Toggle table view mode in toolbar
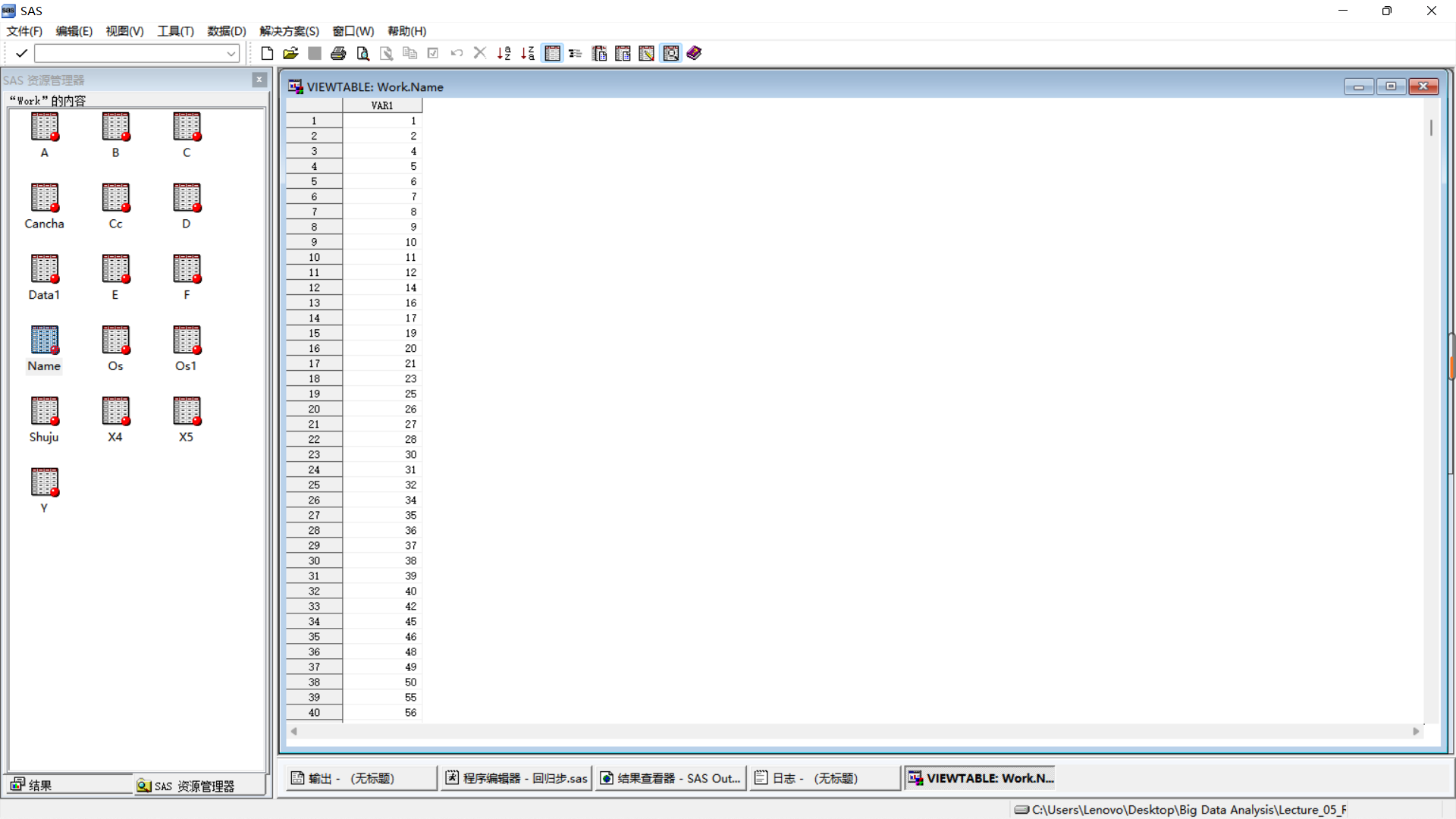The image size is (1456, 819). click(x=553, y=53)
